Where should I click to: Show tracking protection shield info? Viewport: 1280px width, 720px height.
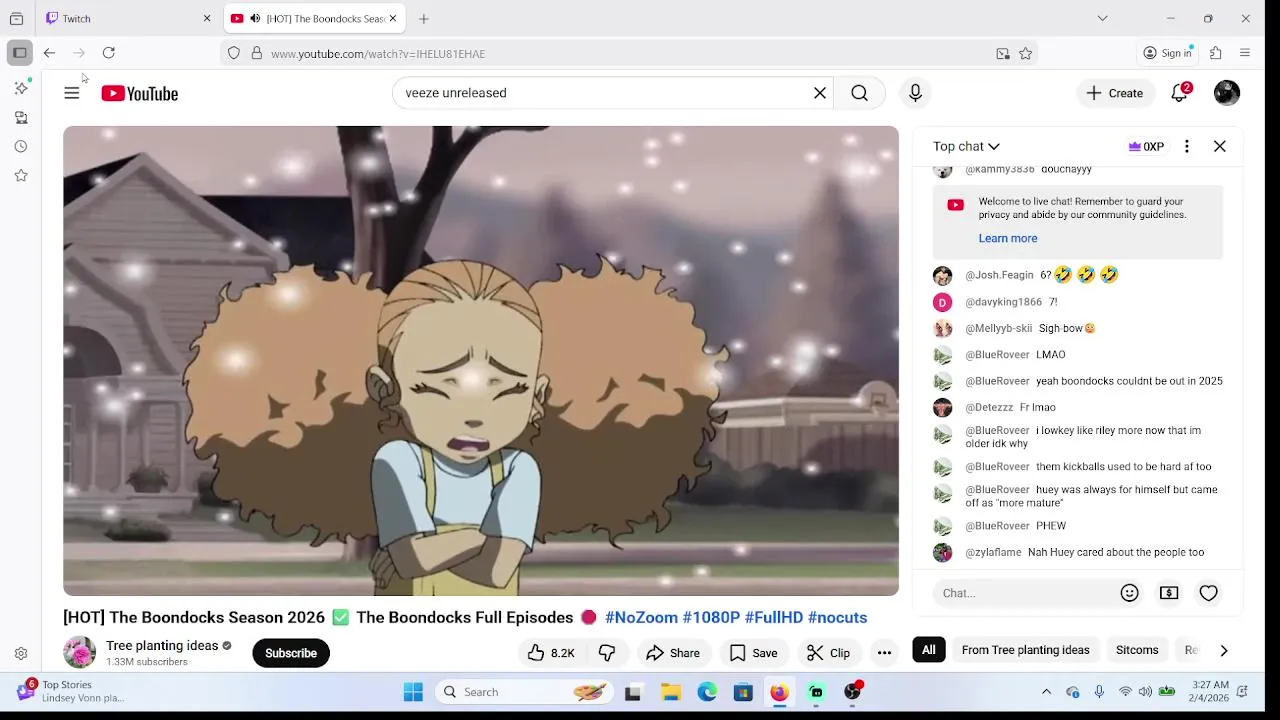234,54
